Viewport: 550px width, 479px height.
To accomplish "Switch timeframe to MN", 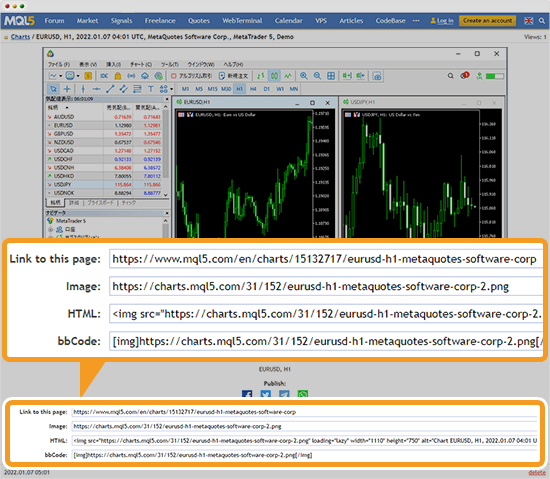I will tap(294, 89).
